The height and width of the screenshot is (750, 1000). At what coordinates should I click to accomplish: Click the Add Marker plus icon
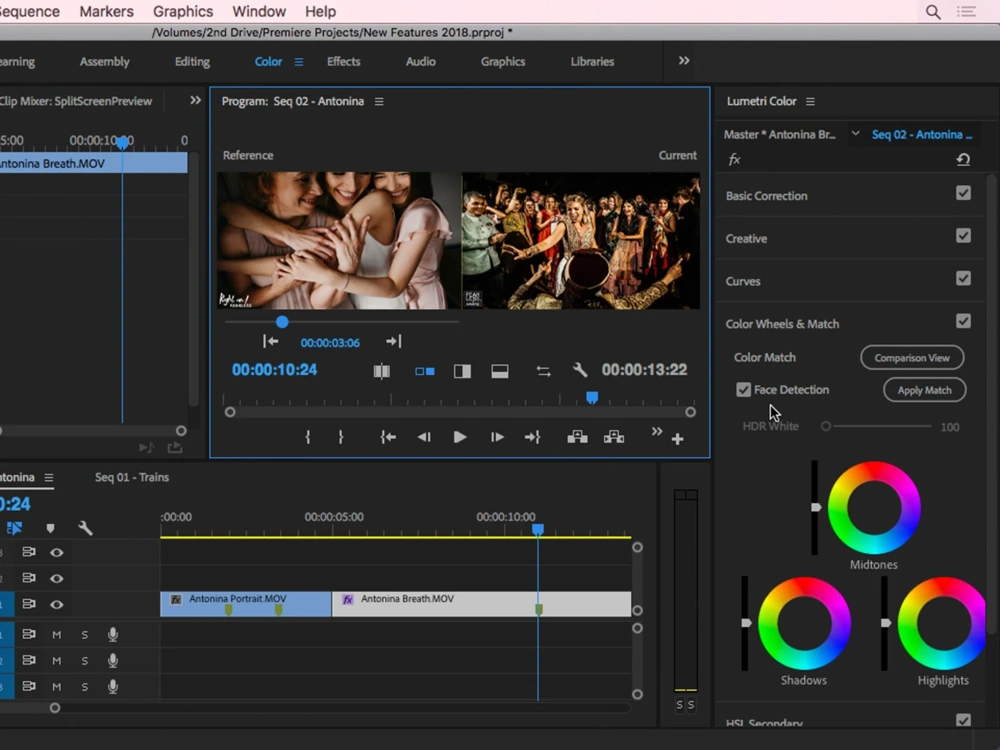[x=678, y=438]
